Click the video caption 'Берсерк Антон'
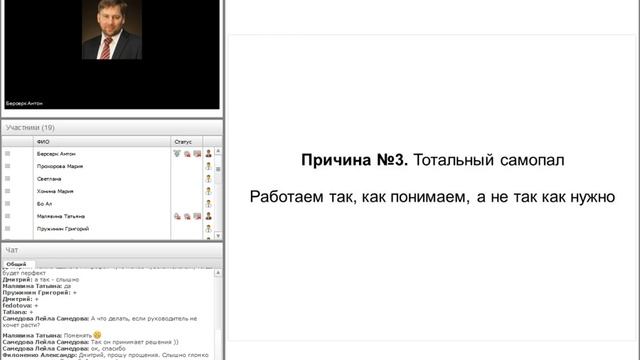This screenshot has width=640, height=360. point(24,104)
